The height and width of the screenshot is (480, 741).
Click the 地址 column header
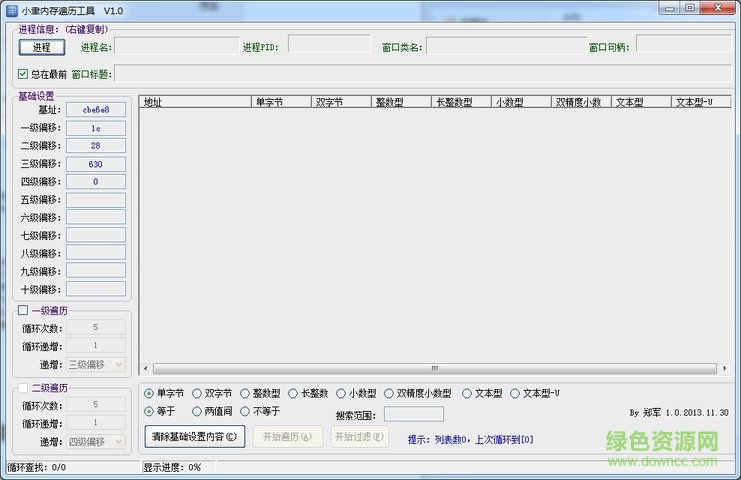195,102
